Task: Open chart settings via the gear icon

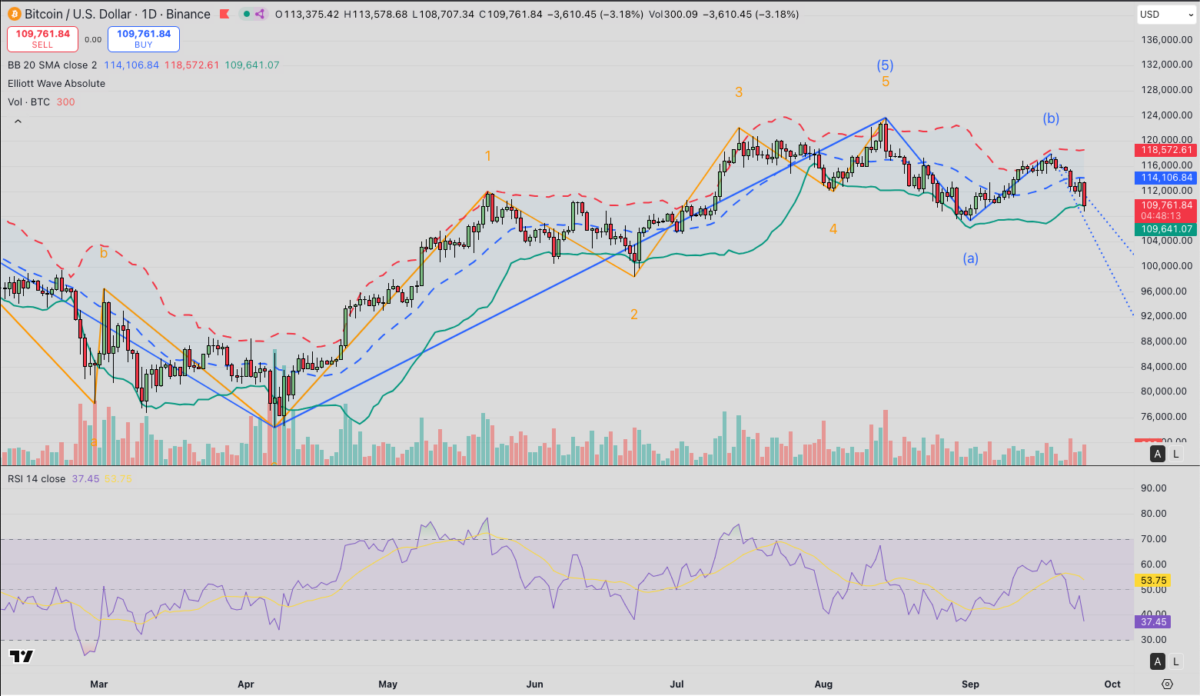Action: (1167, 684)
